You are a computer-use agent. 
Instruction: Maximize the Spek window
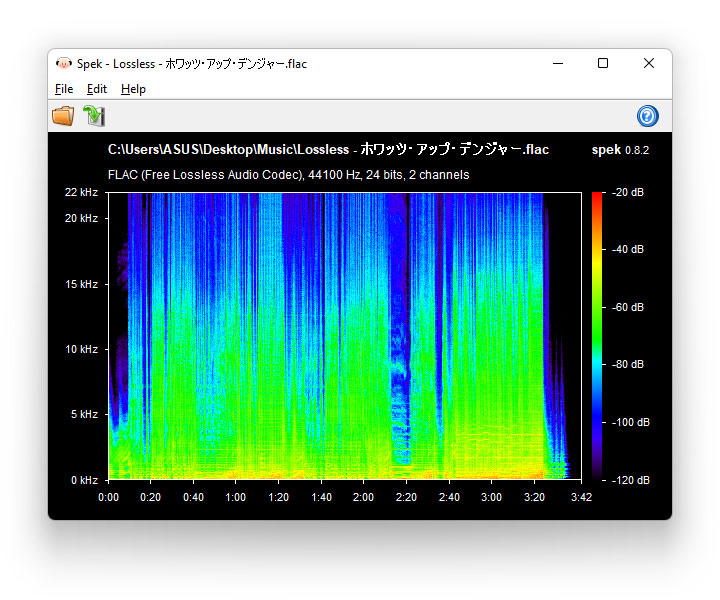[x=603, y=63]
